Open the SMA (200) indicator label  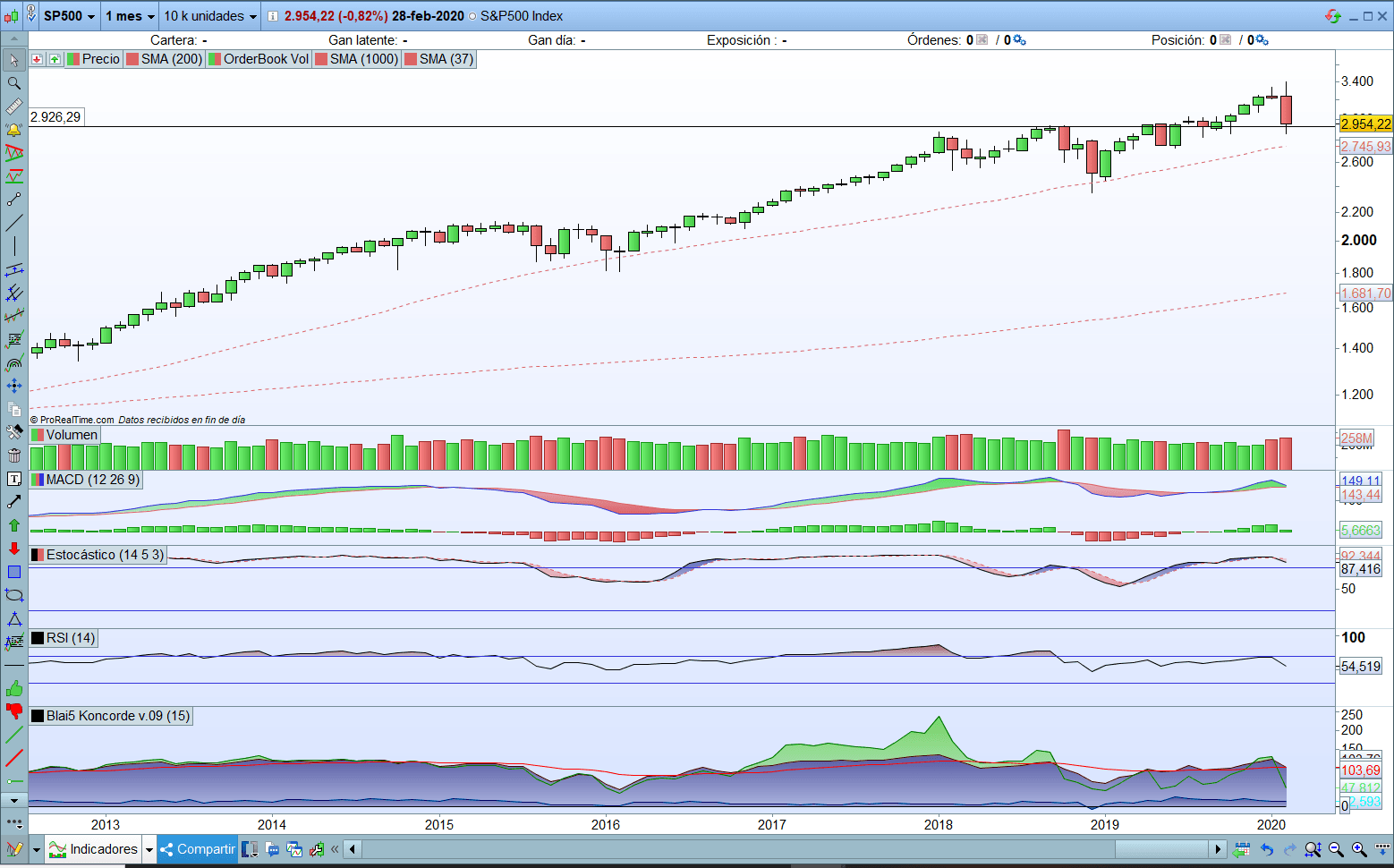coord(165,59)
